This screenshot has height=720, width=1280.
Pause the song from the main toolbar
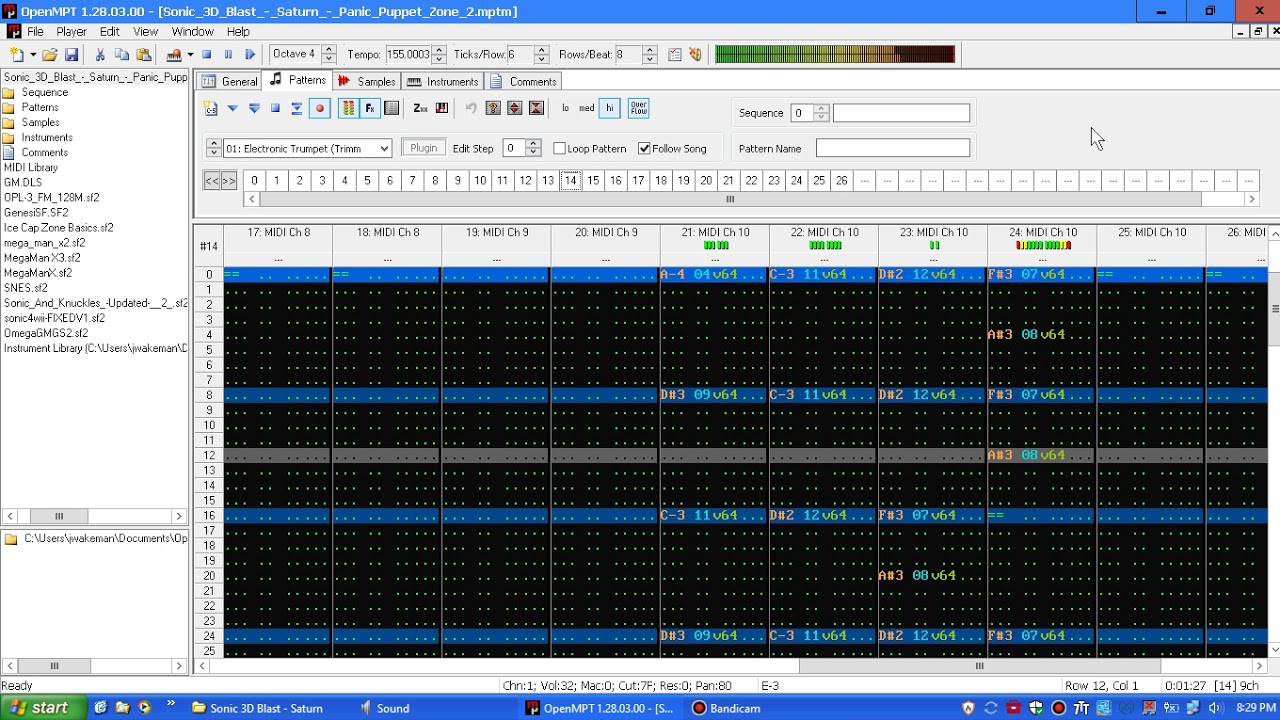(x=228, y=55)
